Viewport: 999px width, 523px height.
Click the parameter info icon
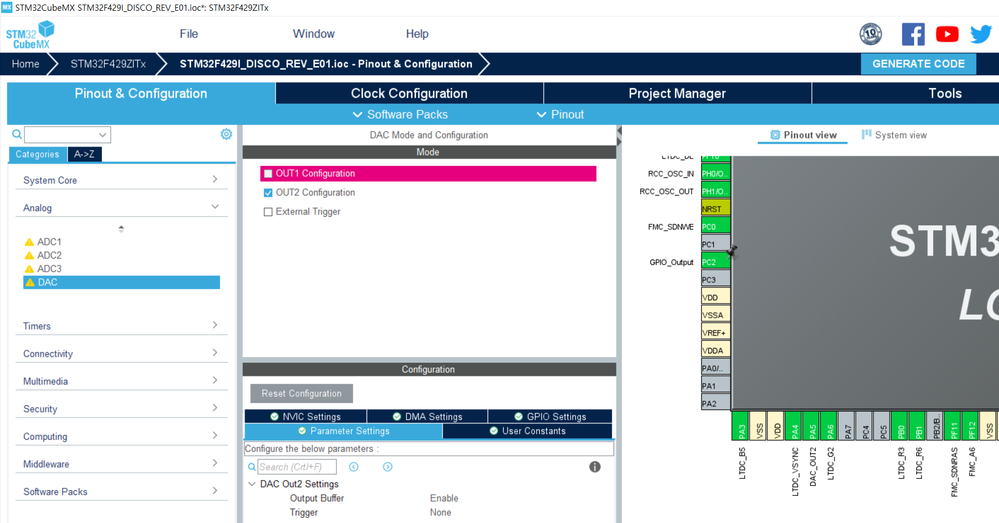tap(595, 467)
